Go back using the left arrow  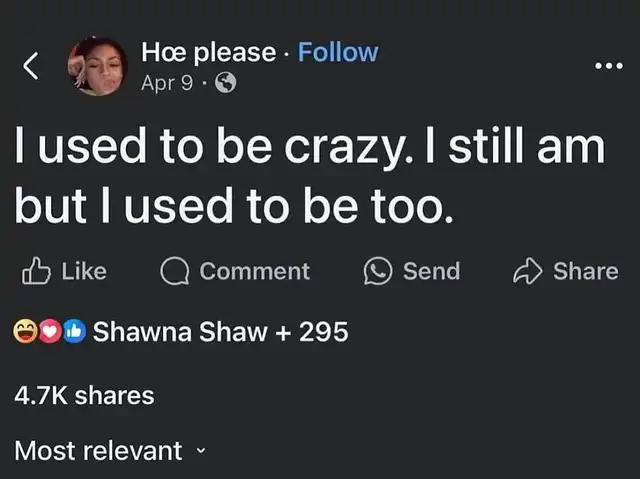[31, 66]
